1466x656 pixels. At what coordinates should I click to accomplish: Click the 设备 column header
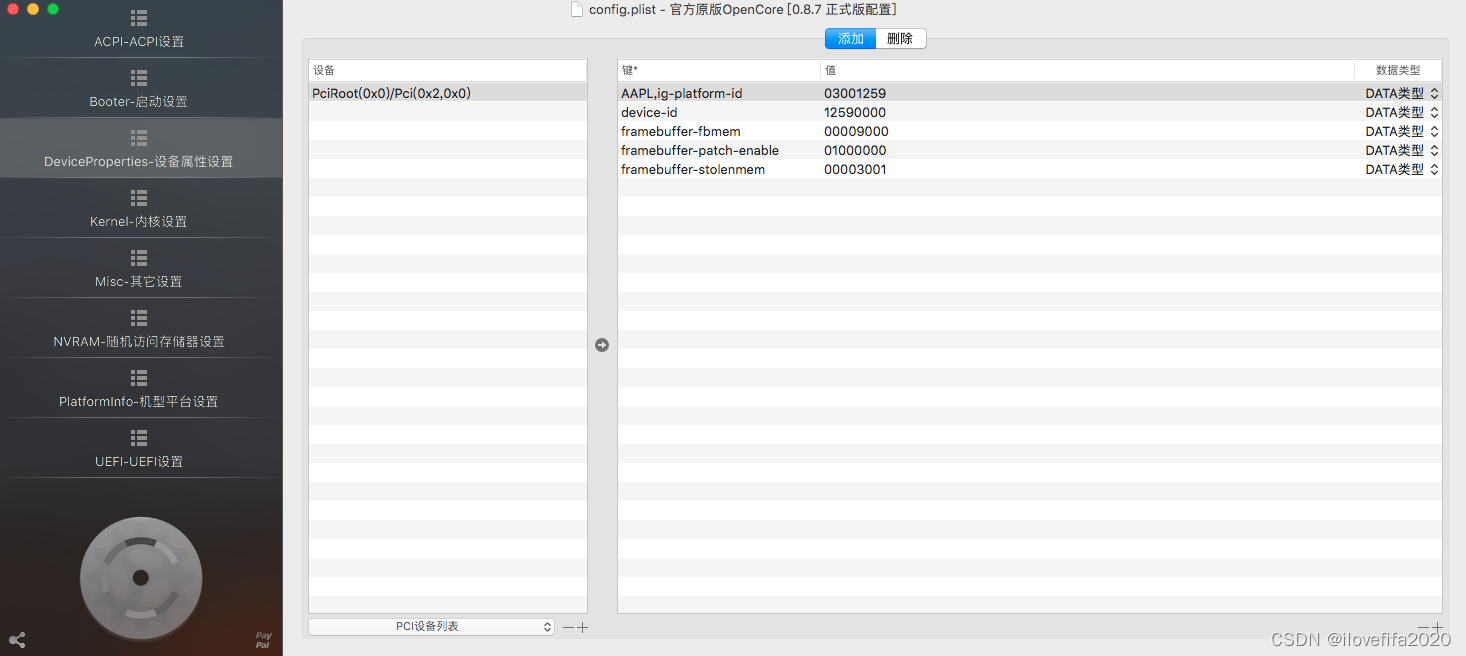click(448, 70)
